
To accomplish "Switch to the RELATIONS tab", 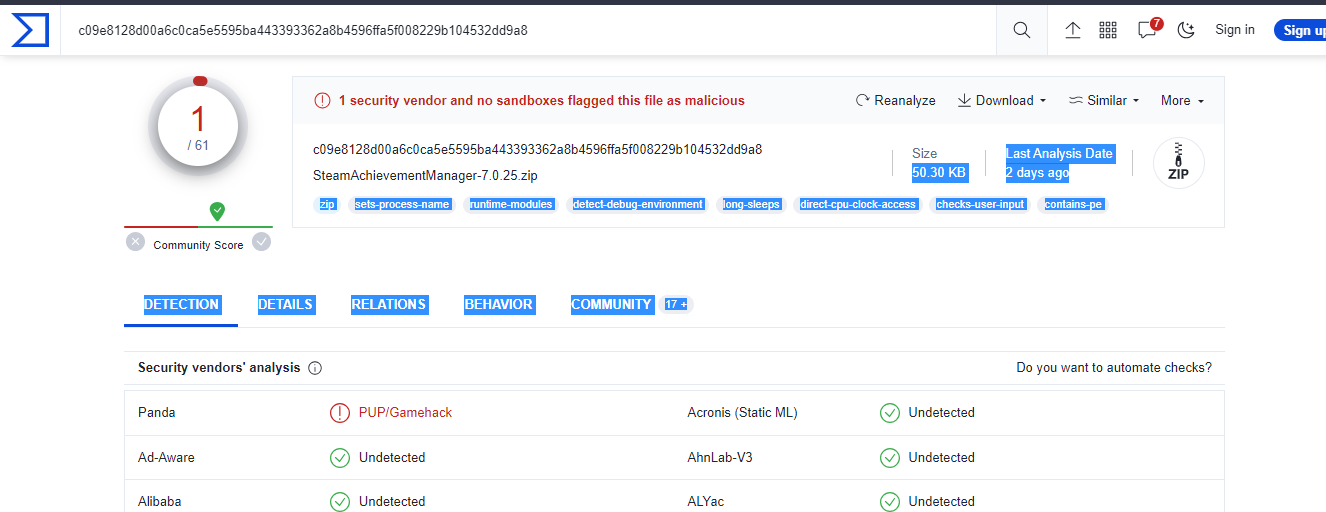I will click(x=389, y=304).
